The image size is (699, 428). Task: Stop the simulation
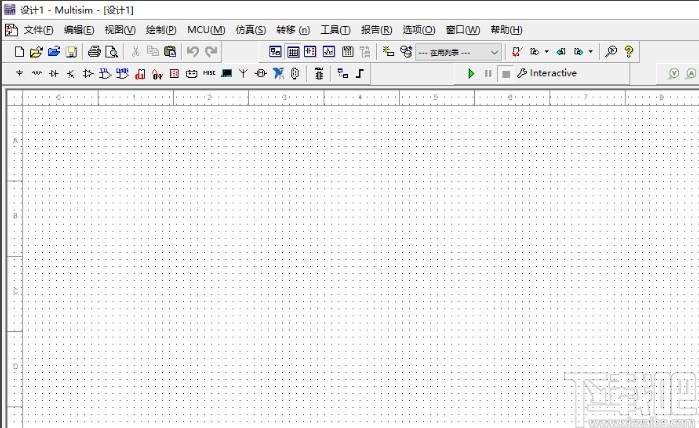[x=506, y=74]
